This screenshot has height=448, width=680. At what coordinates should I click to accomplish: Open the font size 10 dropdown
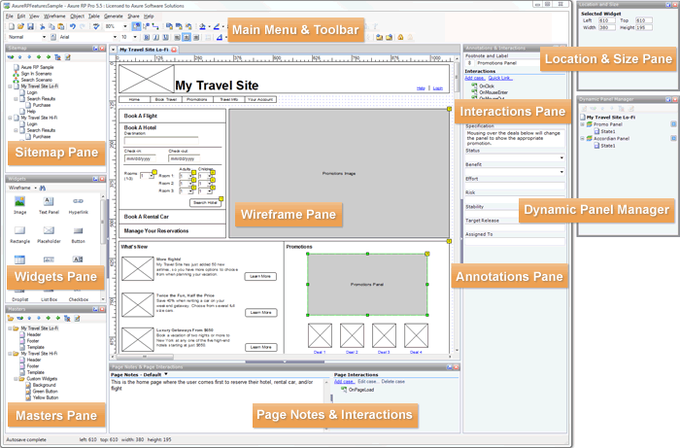tap(135, 37)
